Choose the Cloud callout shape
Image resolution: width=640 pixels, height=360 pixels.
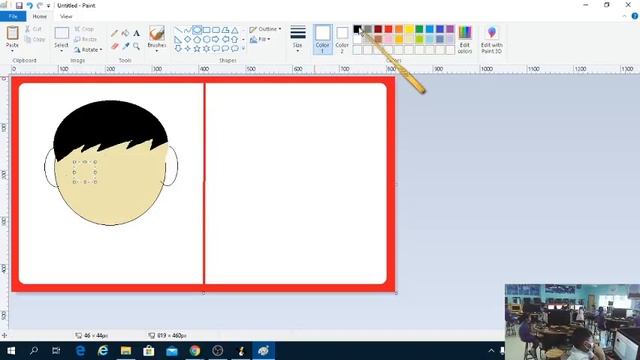[x=235, y=49]
